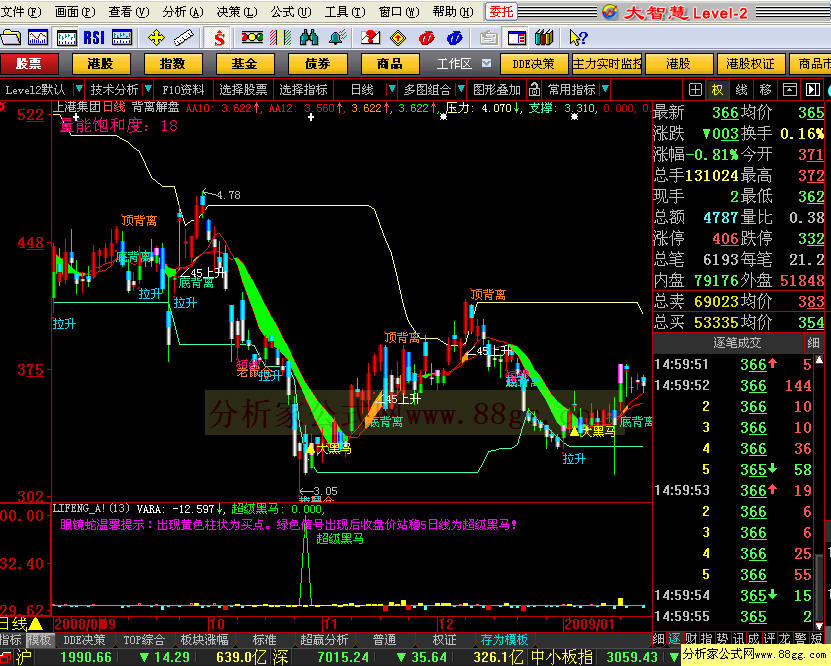Click the red 股票 category button

pyautogui.click(x=29, y=64)
